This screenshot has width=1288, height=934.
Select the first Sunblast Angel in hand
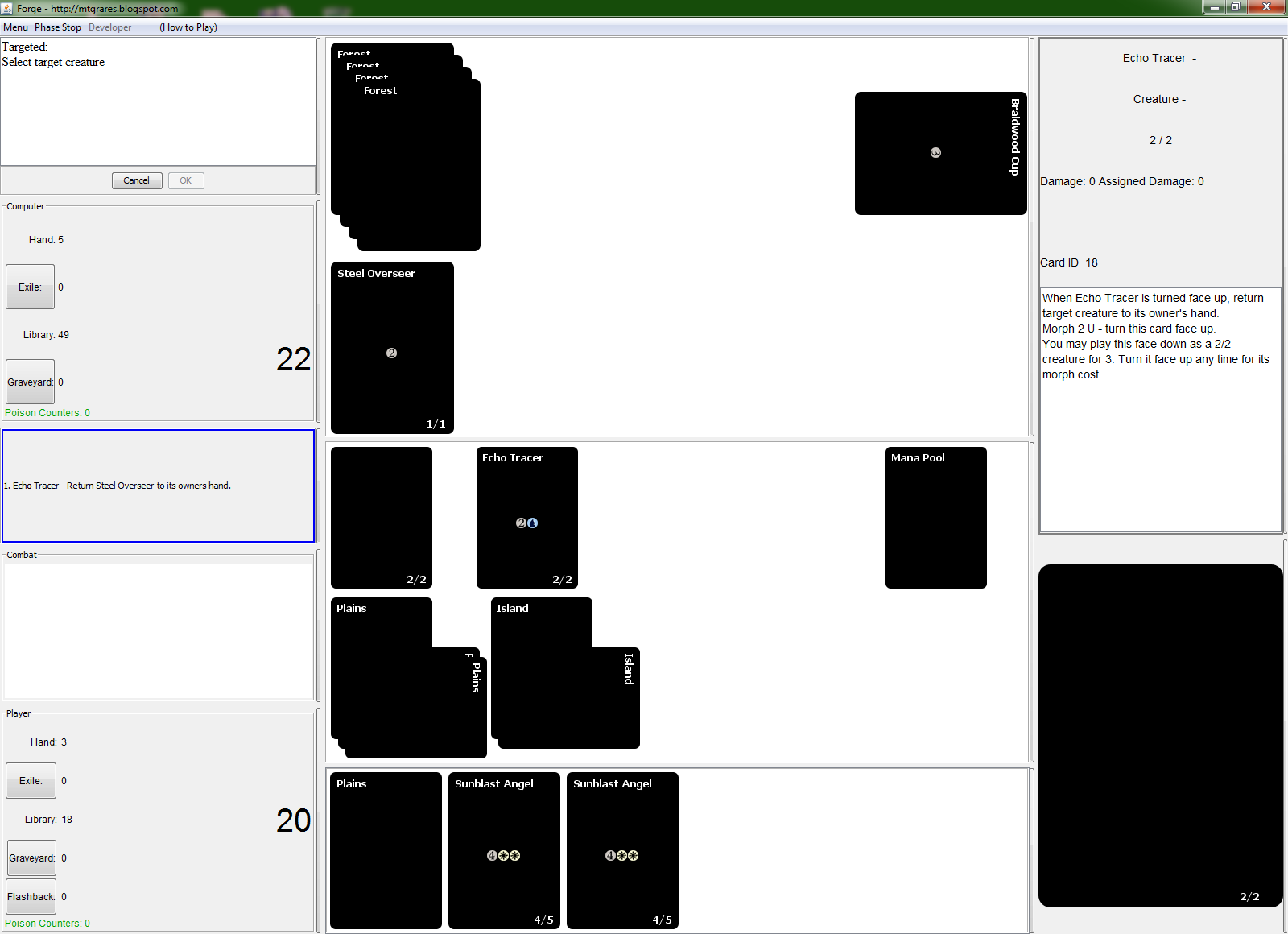point(503,850)
